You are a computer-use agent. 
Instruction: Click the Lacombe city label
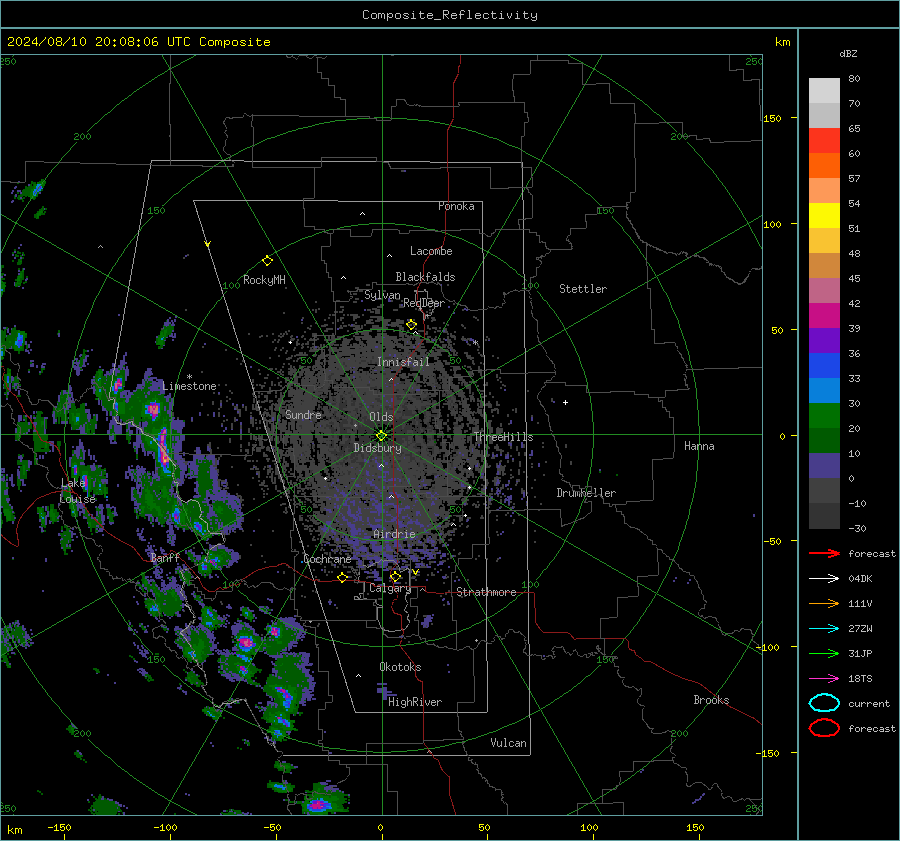[x=431, y=251]
